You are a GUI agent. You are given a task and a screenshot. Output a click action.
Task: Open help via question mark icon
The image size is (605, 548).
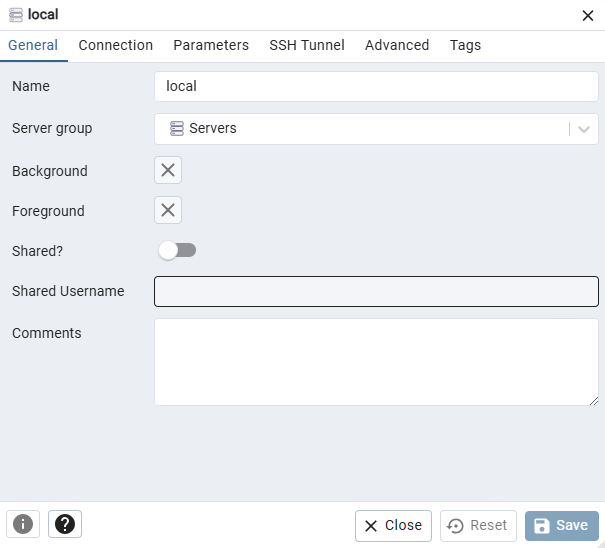(65, 524)
